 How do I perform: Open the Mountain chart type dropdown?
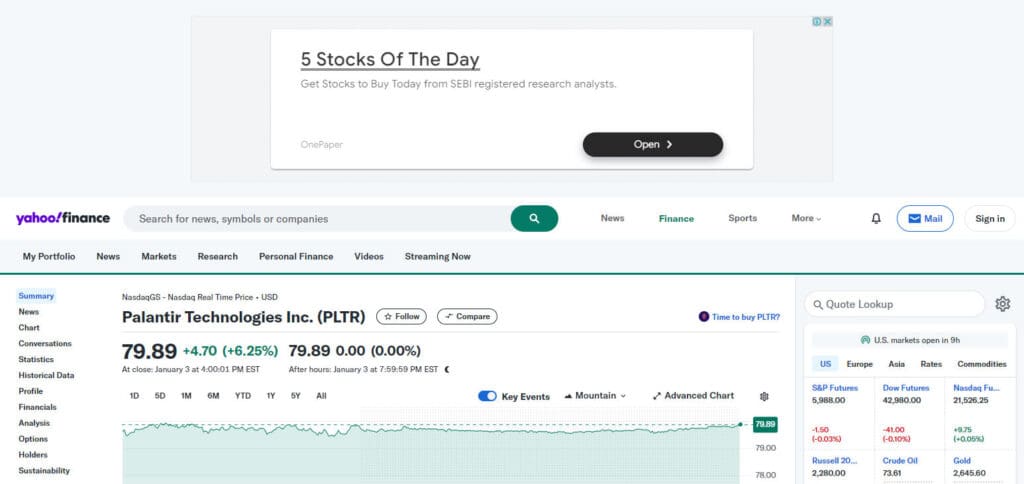tap(595, 396)
